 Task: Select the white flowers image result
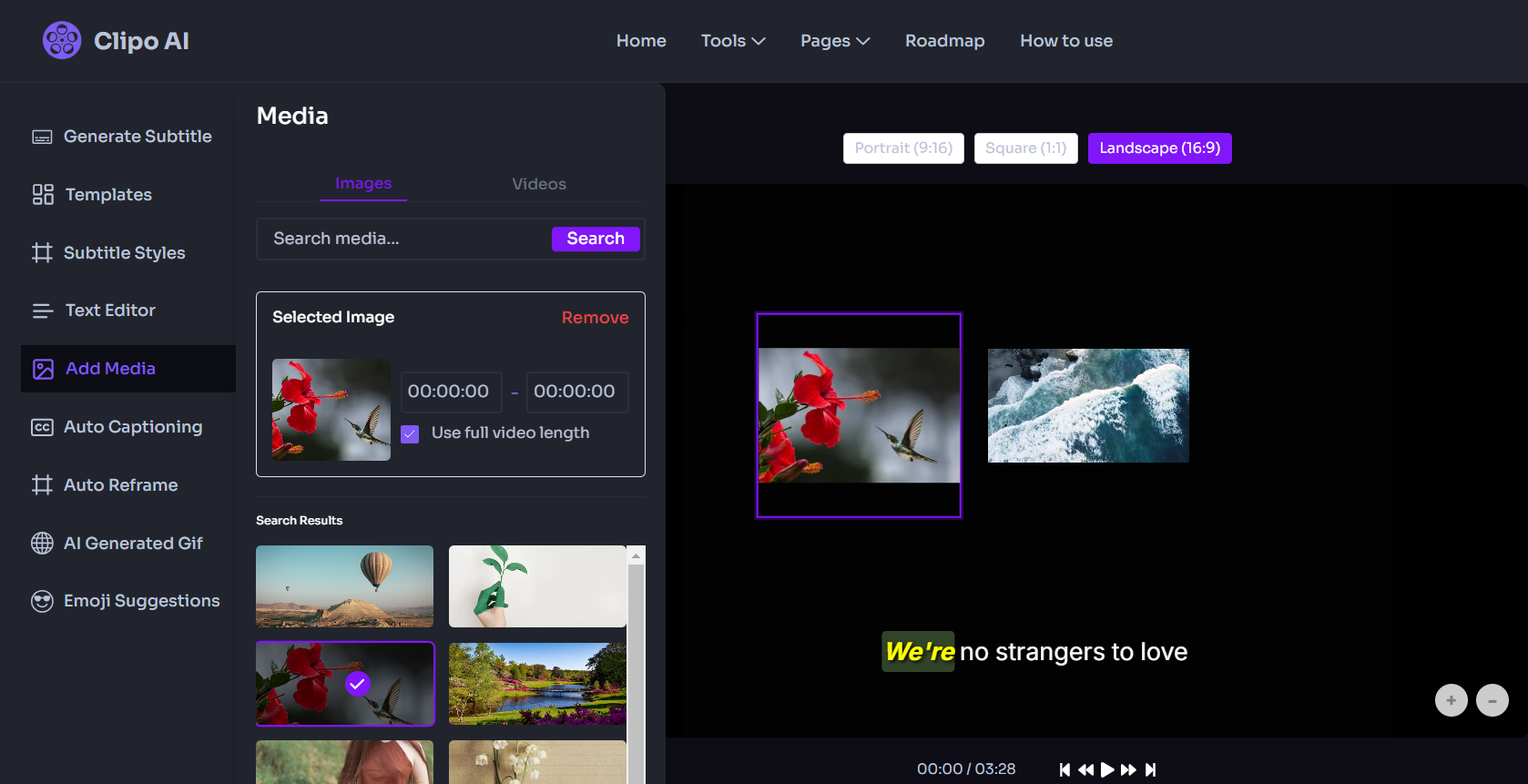(537, 762)
